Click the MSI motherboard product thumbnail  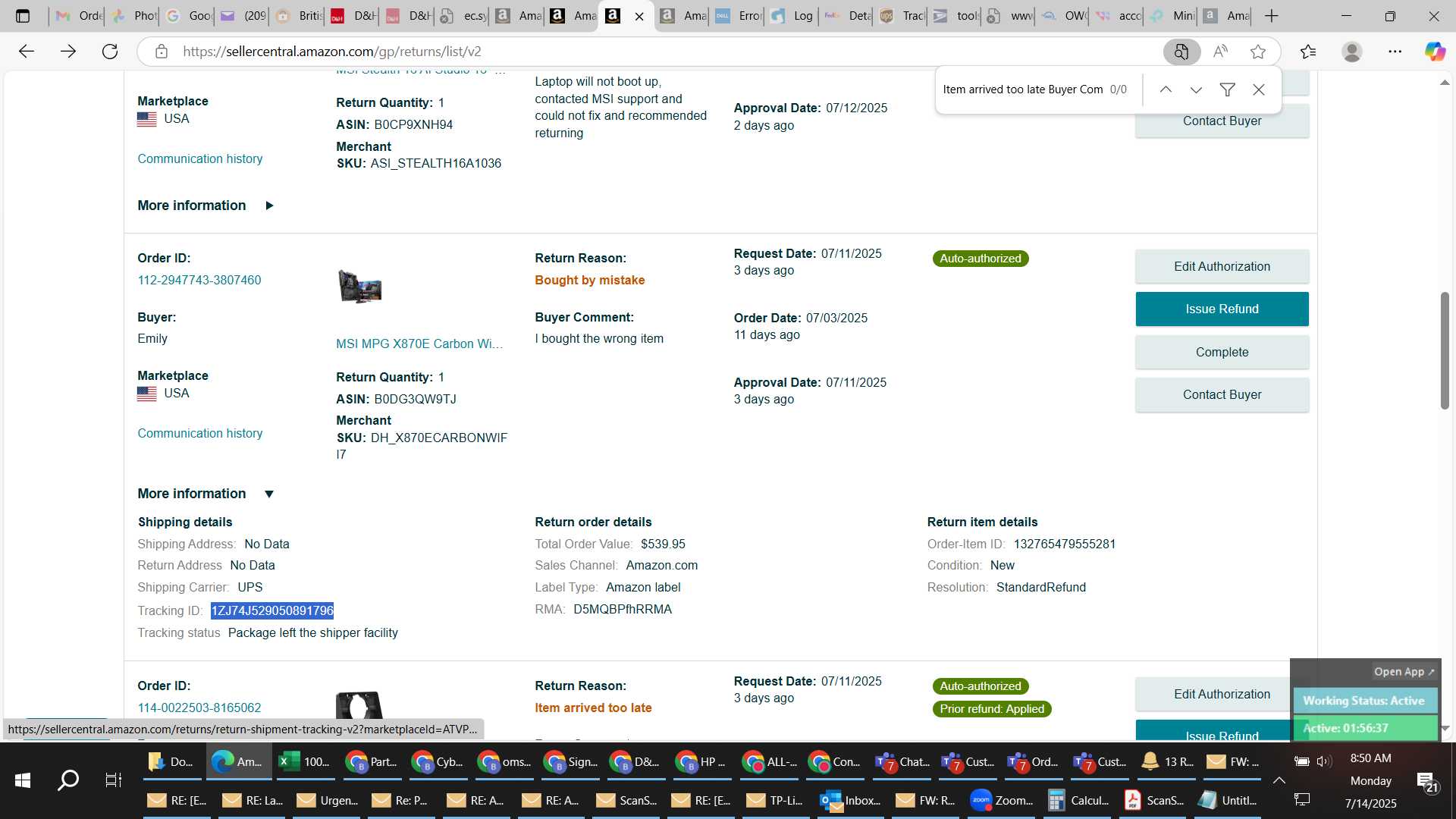click(x=359, y=287)
